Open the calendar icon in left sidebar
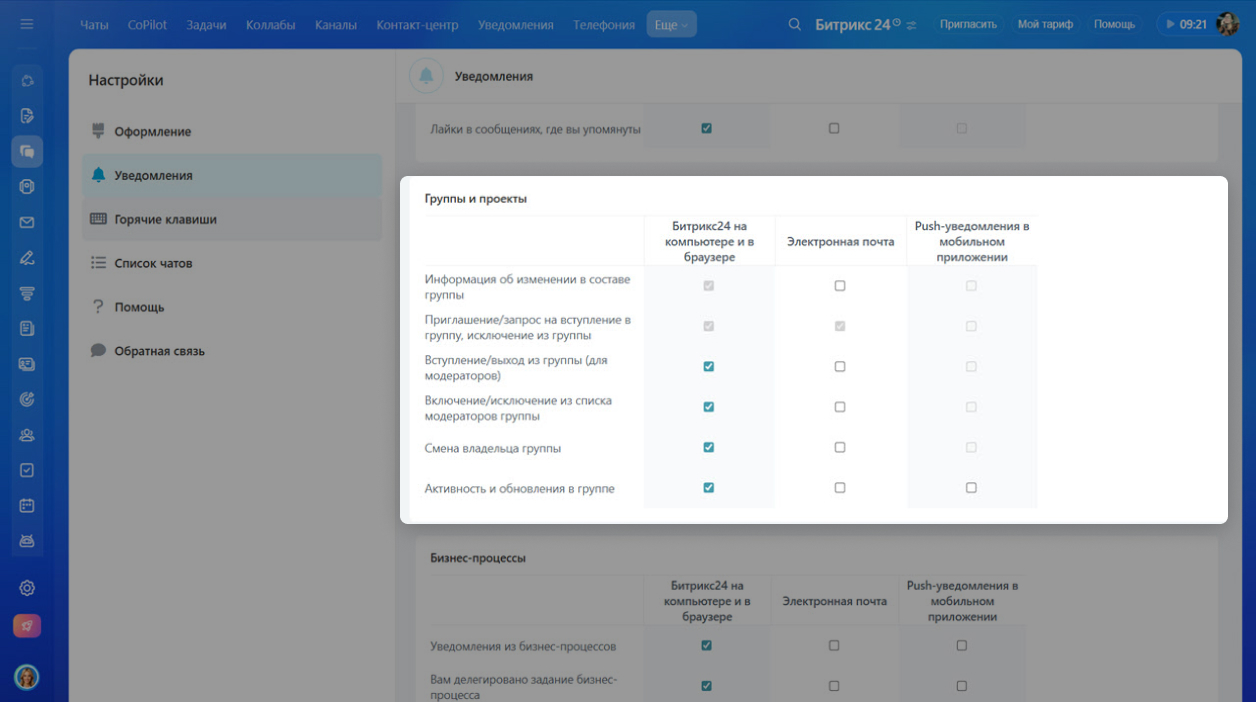Viewport: 1256px width, 702px height. 27,505
